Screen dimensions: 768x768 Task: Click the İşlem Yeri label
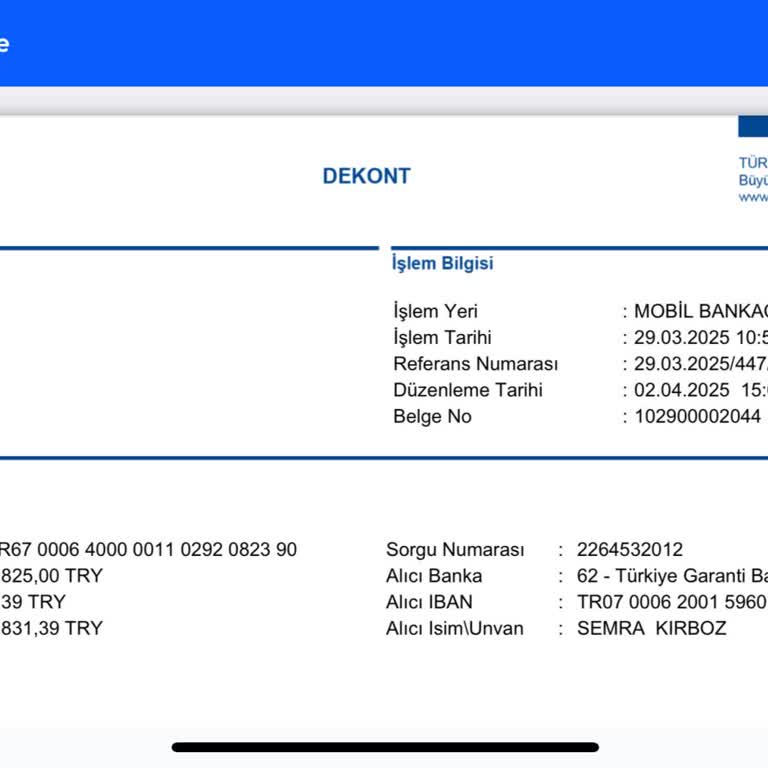pos(435,312)
